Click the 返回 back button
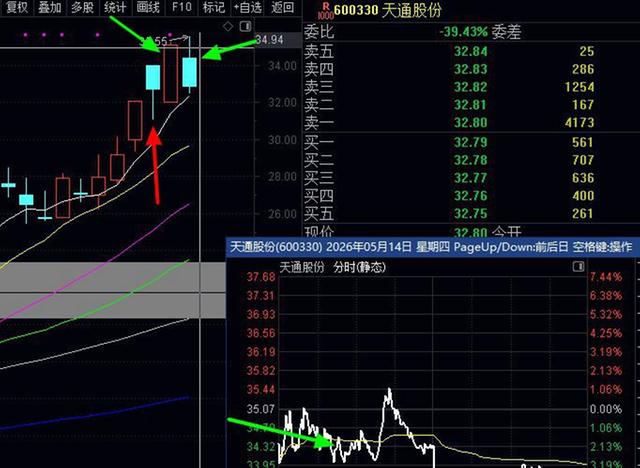640x468 pixels. (282, 7)
